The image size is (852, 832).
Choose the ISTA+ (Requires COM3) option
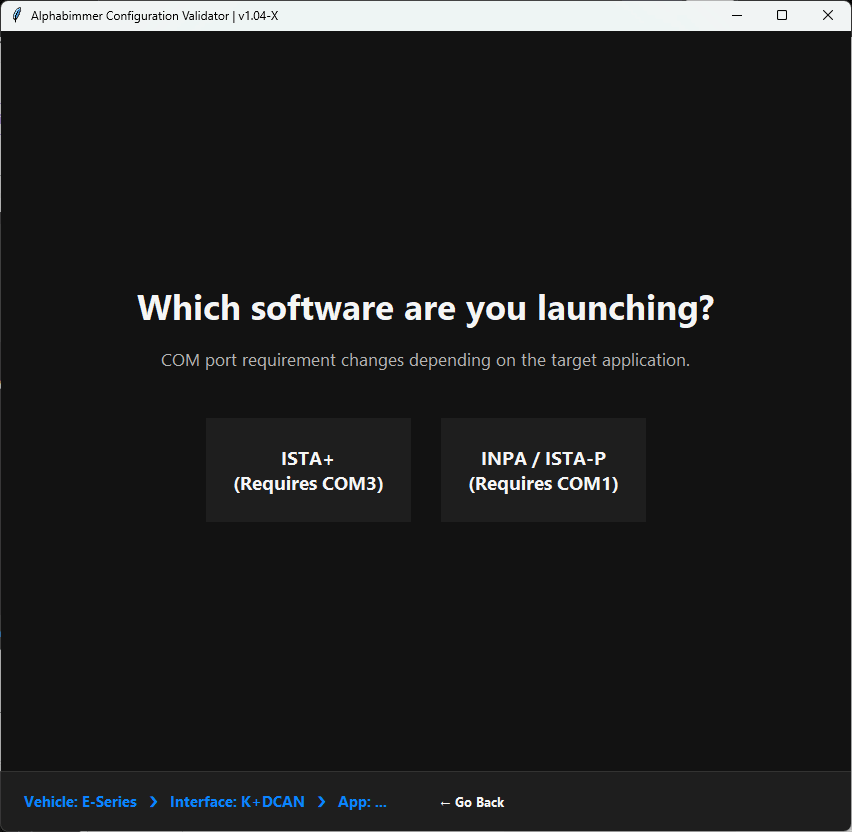click(308, 470)
